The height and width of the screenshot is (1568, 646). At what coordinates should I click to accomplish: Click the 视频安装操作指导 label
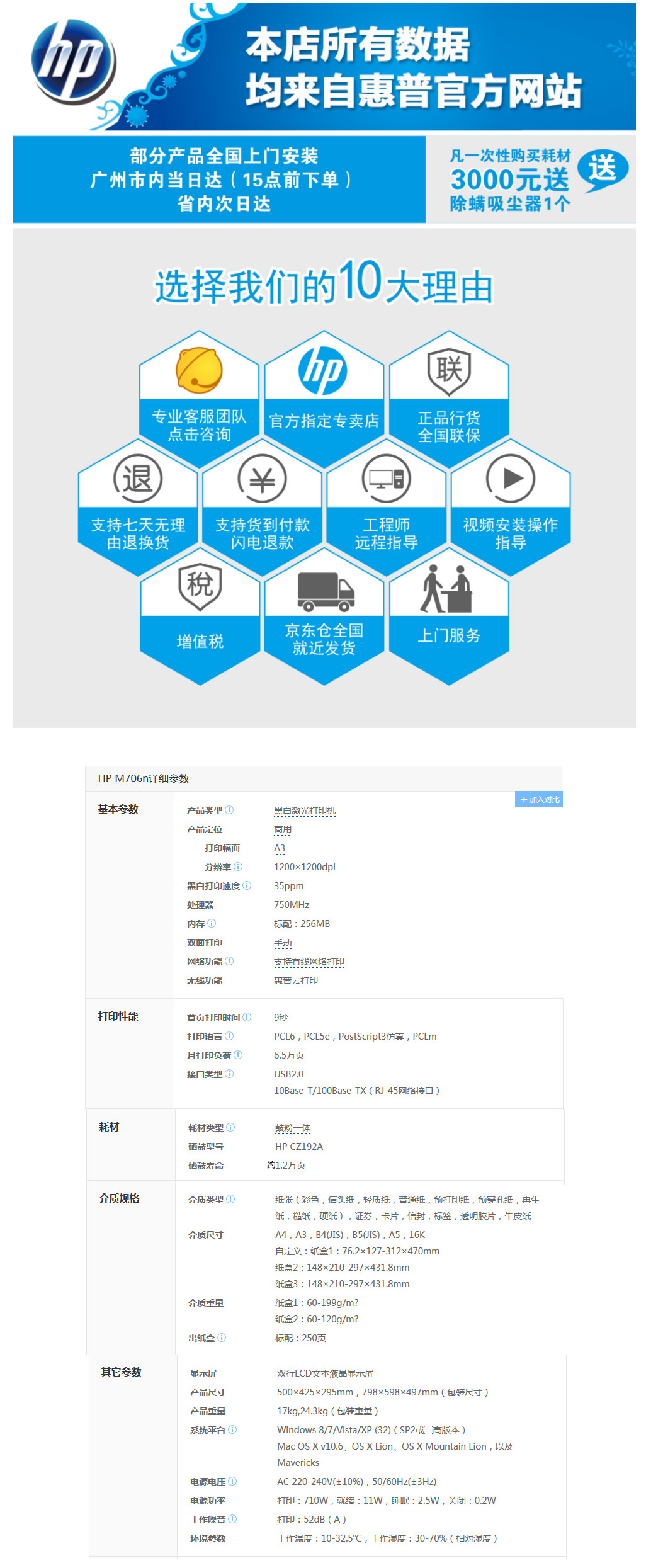(511, 533)
